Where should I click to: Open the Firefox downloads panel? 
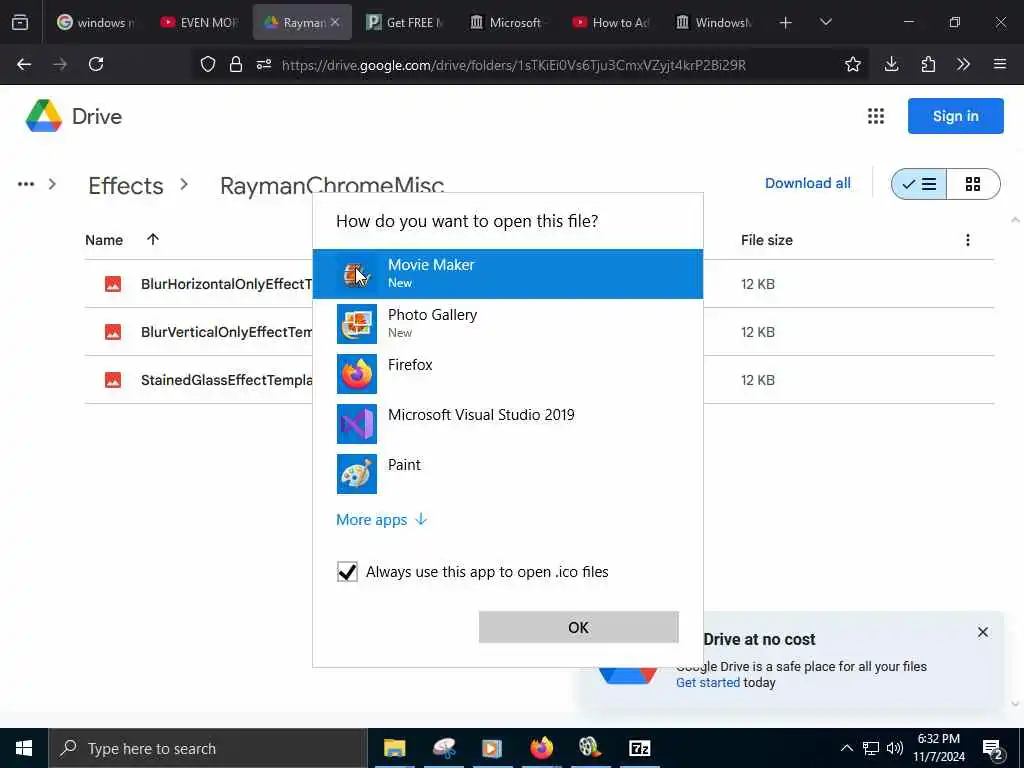[x=891, y=64]
